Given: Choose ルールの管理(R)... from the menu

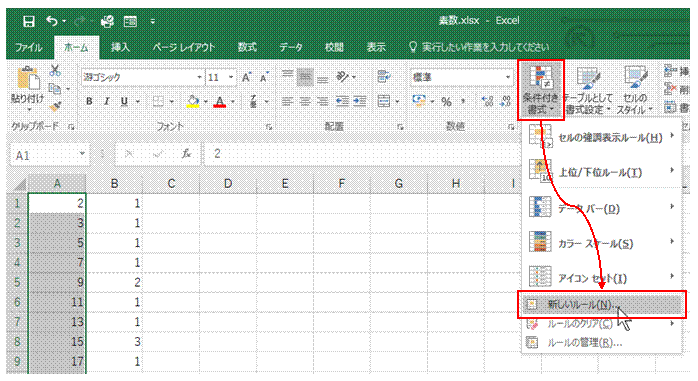Looking at the screenshot, I should (x=602, y=343).
